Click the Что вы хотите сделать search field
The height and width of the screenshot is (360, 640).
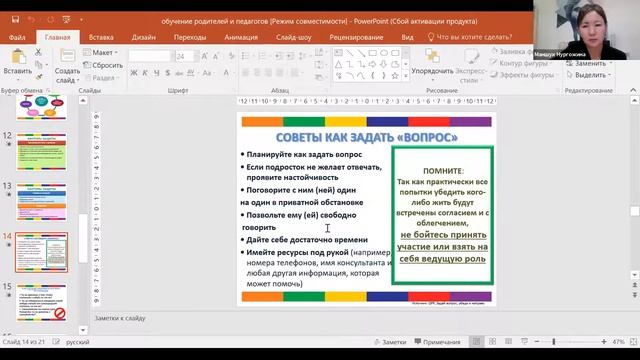[x=470, y=37]
